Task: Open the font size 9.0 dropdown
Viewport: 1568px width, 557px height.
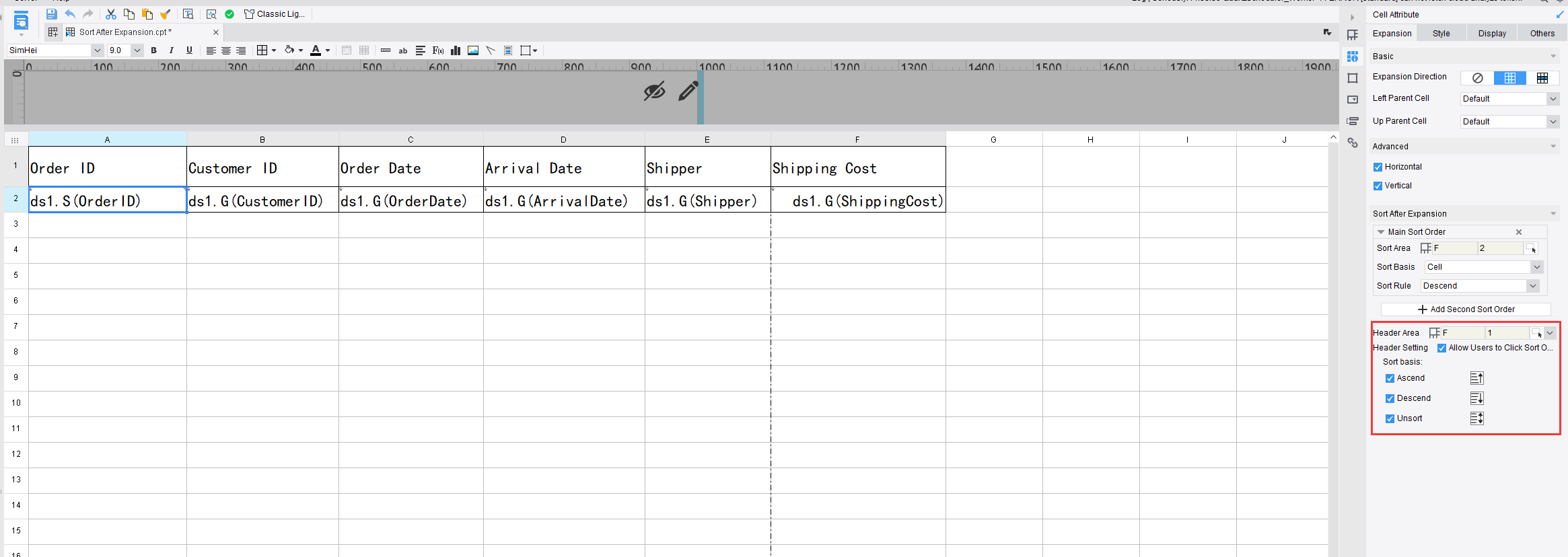Action: 137,50
